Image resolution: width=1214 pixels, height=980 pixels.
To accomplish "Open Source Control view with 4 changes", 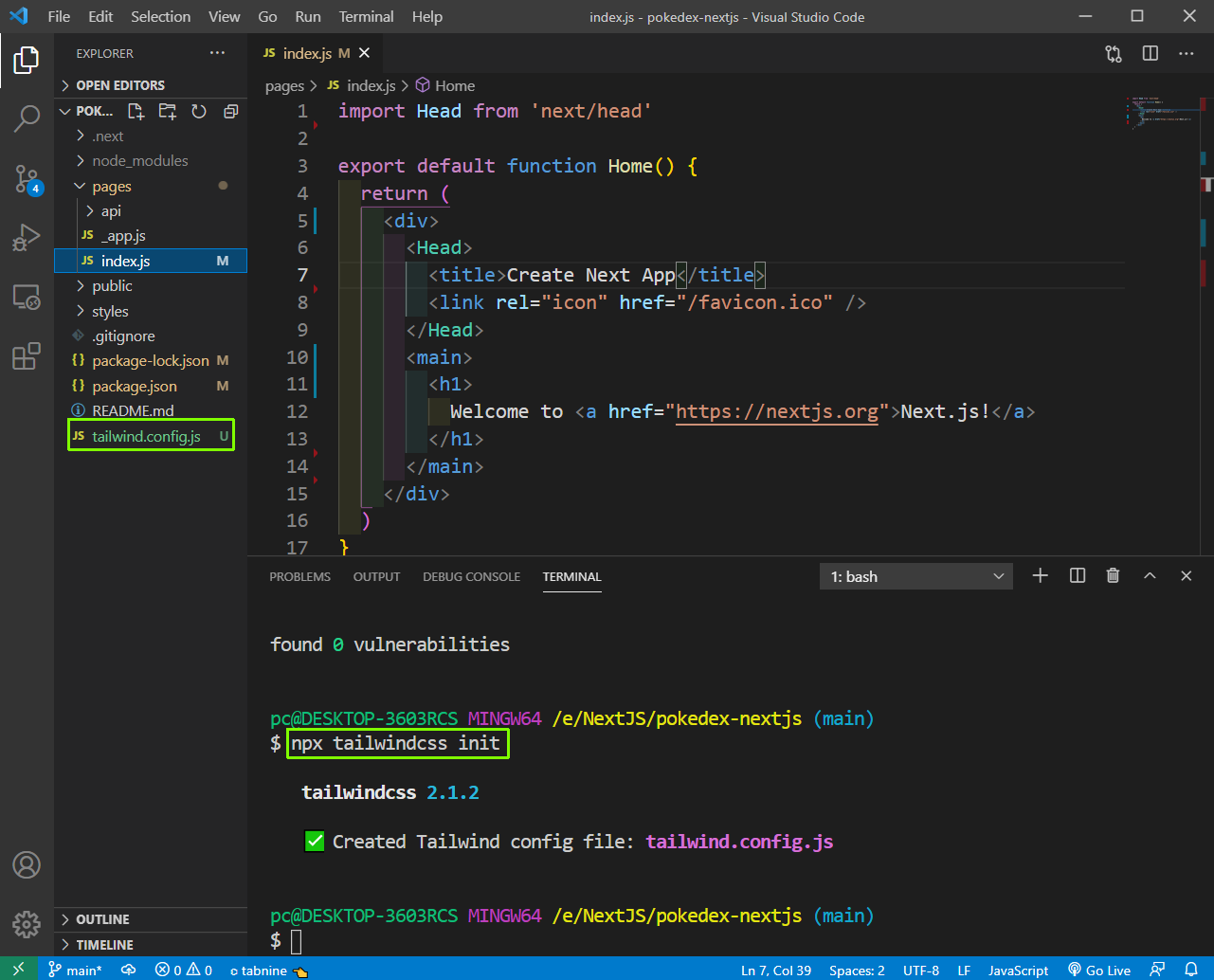I will click(x=27, y=178).
